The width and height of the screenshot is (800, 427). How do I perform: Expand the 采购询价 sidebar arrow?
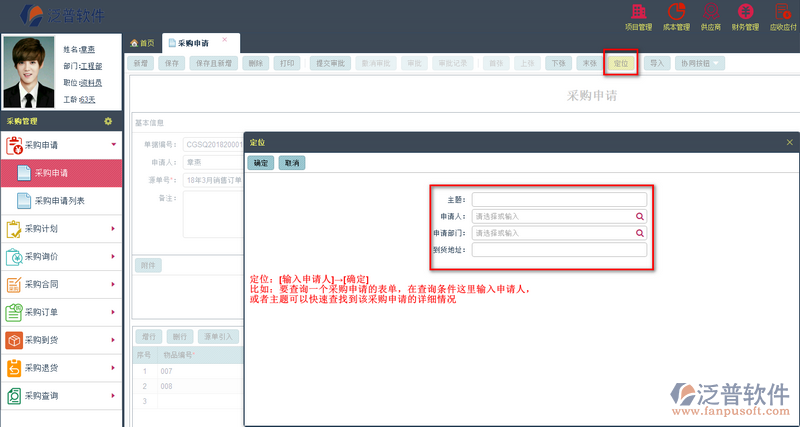point(113,257)
